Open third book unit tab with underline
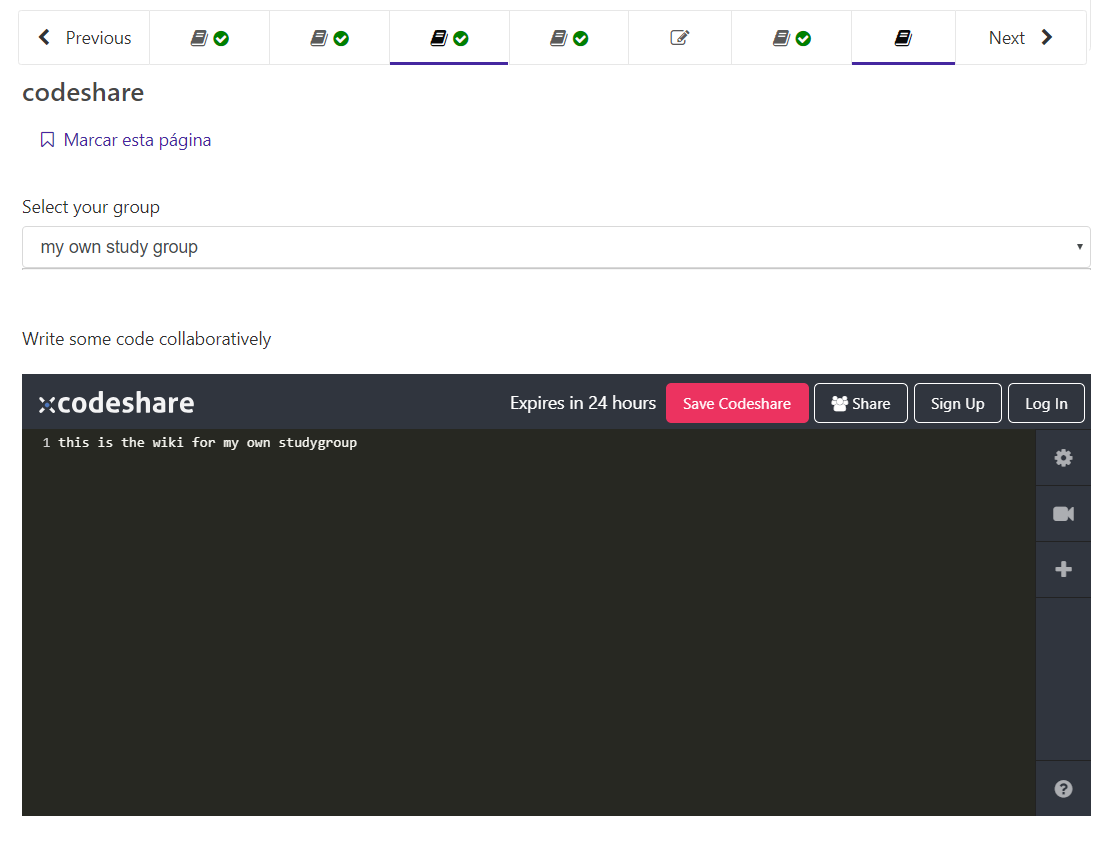The width and height of the screenshot is (1113, 857). 449,38
